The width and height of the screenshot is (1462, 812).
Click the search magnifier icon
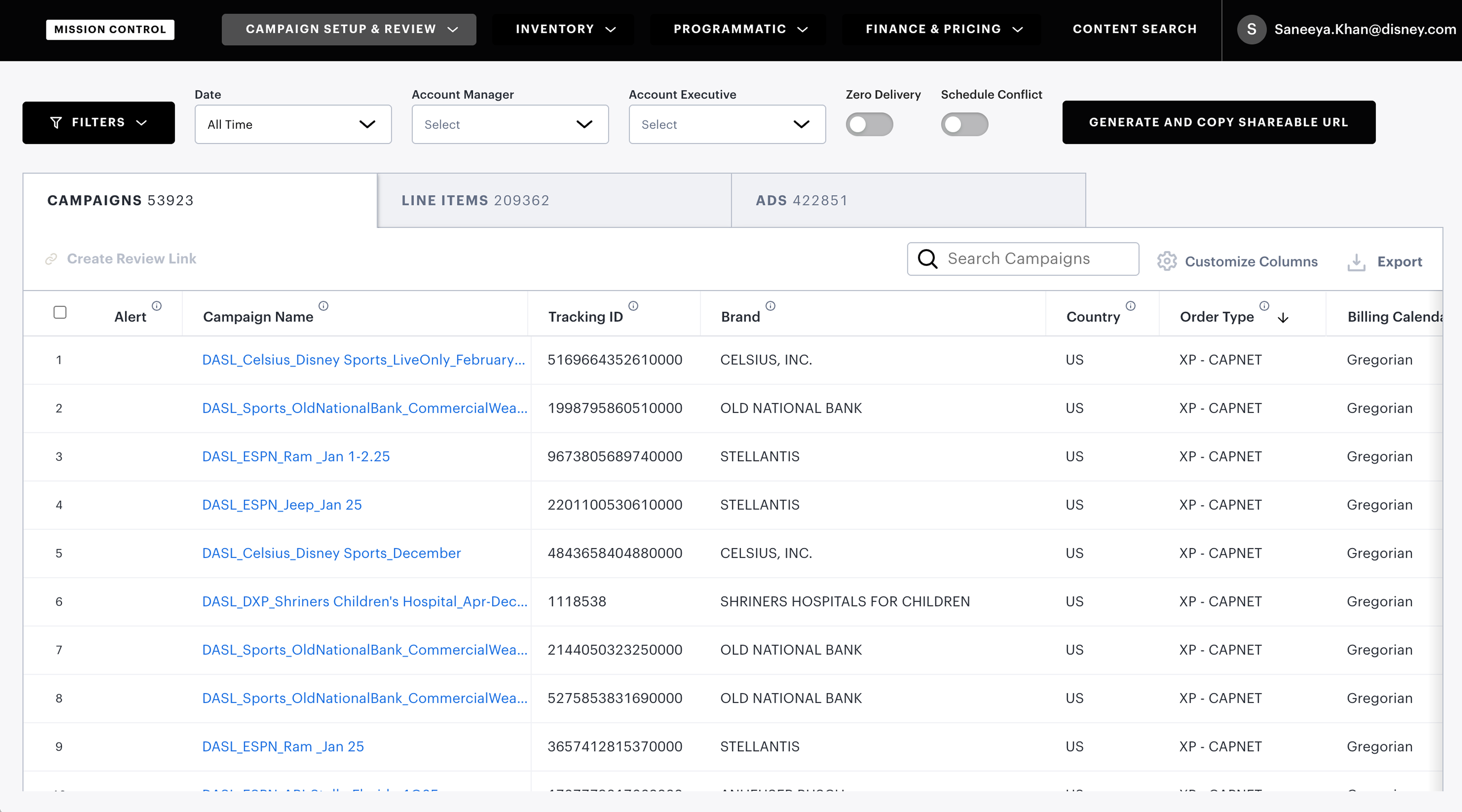(x=927, y=259)
